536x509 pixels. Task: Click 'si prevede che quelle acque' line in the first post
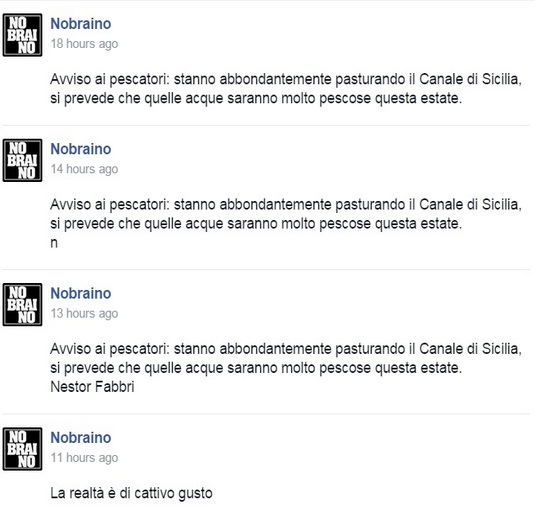point(256,98)
